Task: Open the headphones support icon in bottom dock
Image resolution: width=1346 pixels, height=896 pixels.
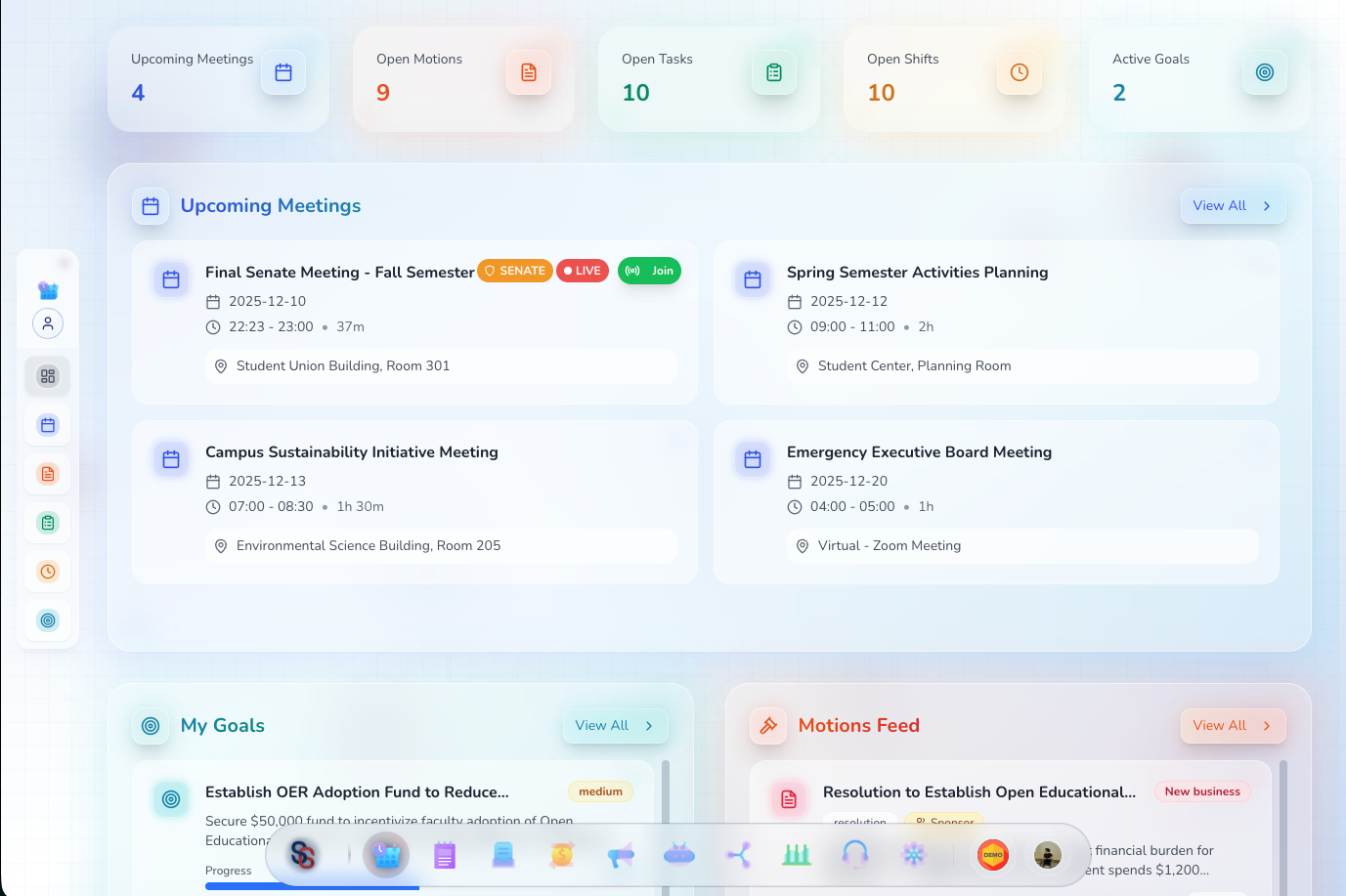Action: pos(854,854)
